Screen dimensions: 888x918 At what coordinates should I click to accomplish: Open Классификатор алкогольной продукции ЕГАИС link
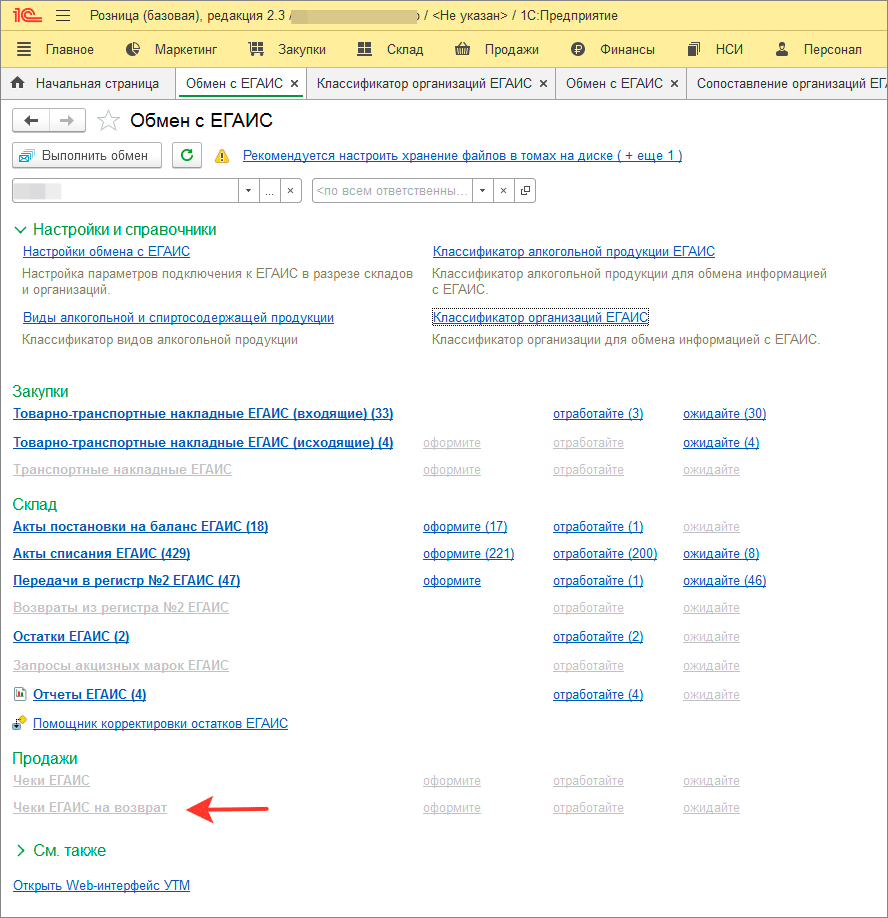[x=574, y=252]
